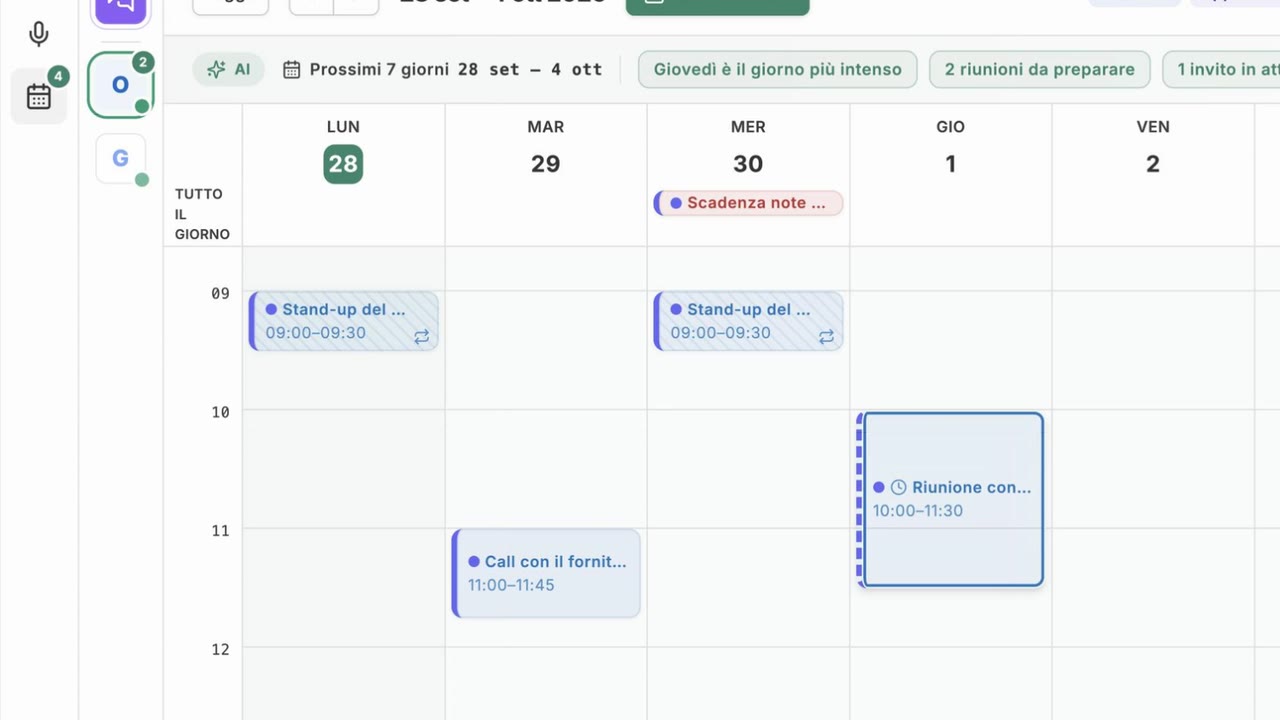
Task: Click the "Prossimi 7 giorni" range label
Action: coord(379,69)
